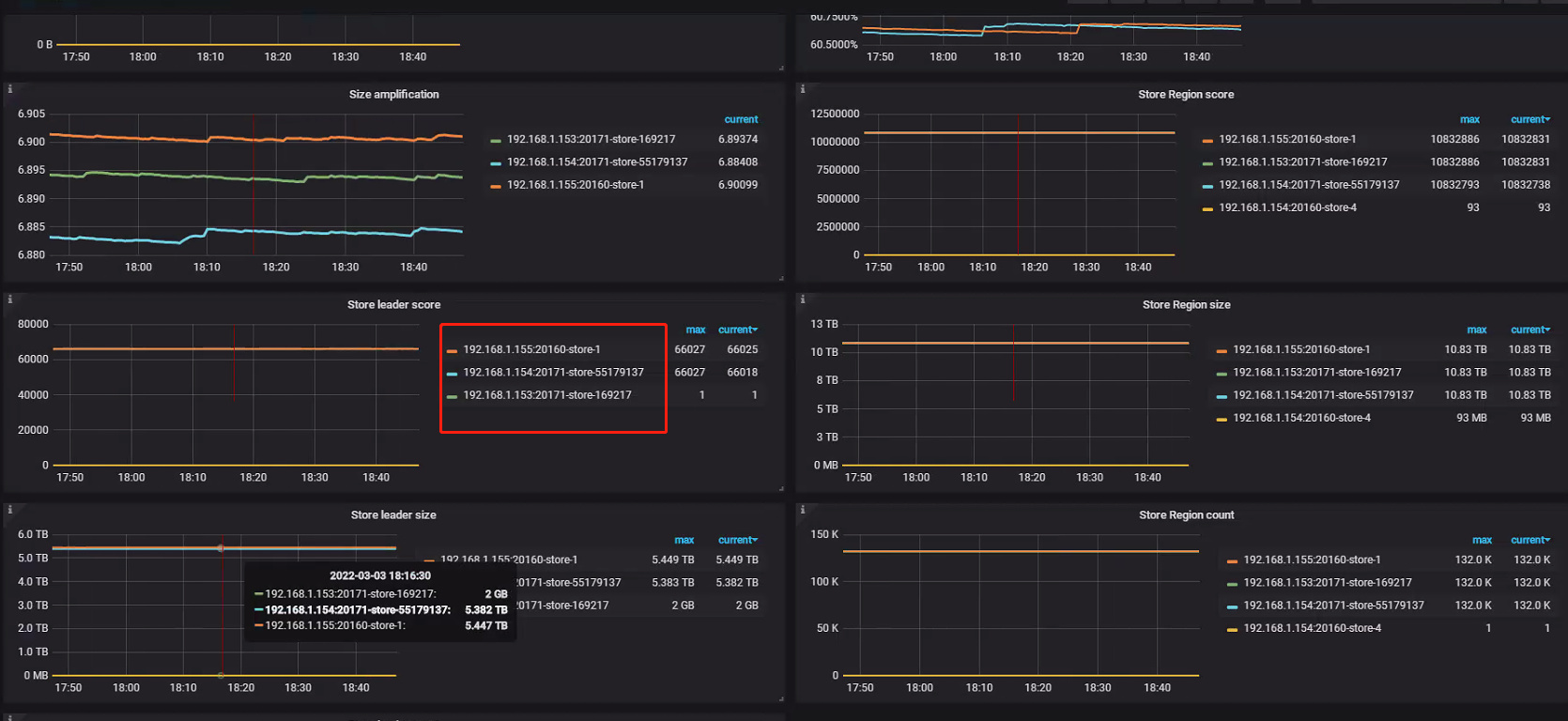This screenshot has width=1568, height=721.
Task: Click the info icon on Store Region score panel
Action: coord(802,89)
